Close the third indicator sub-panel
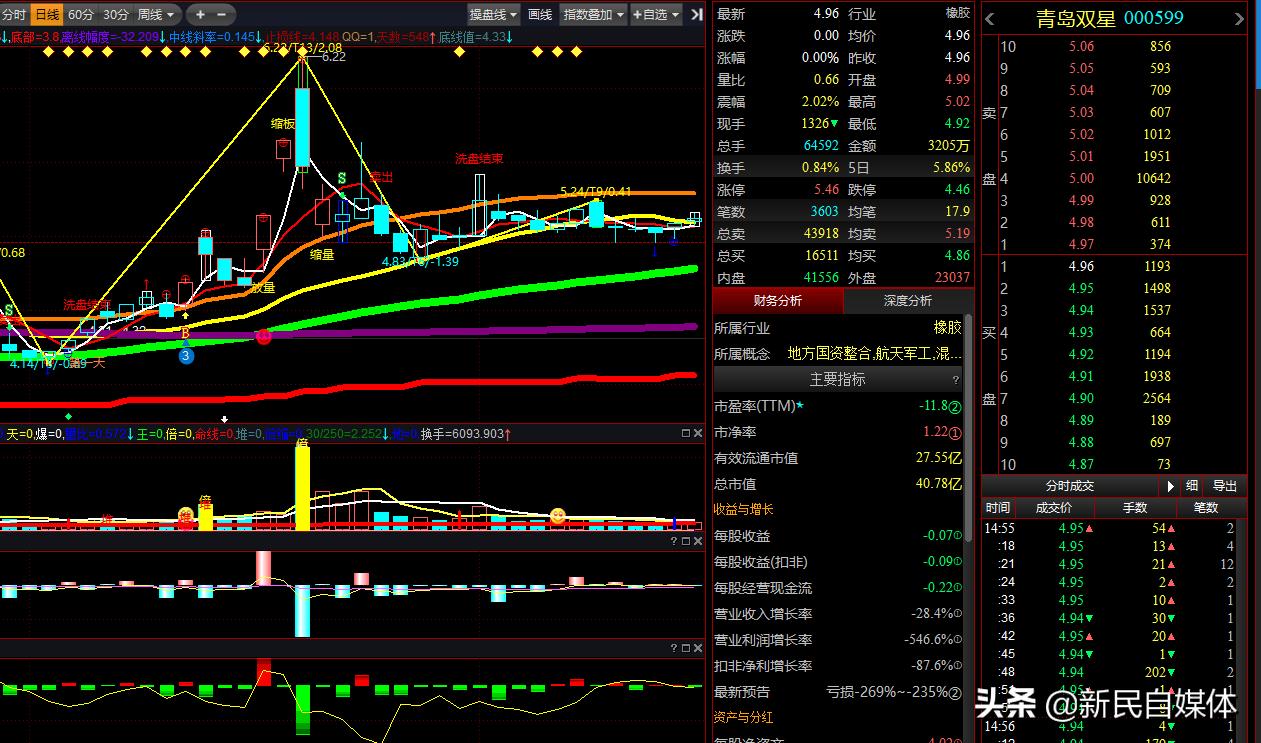The height and width of the screenshot is (743, 1261). coord(698,648)
